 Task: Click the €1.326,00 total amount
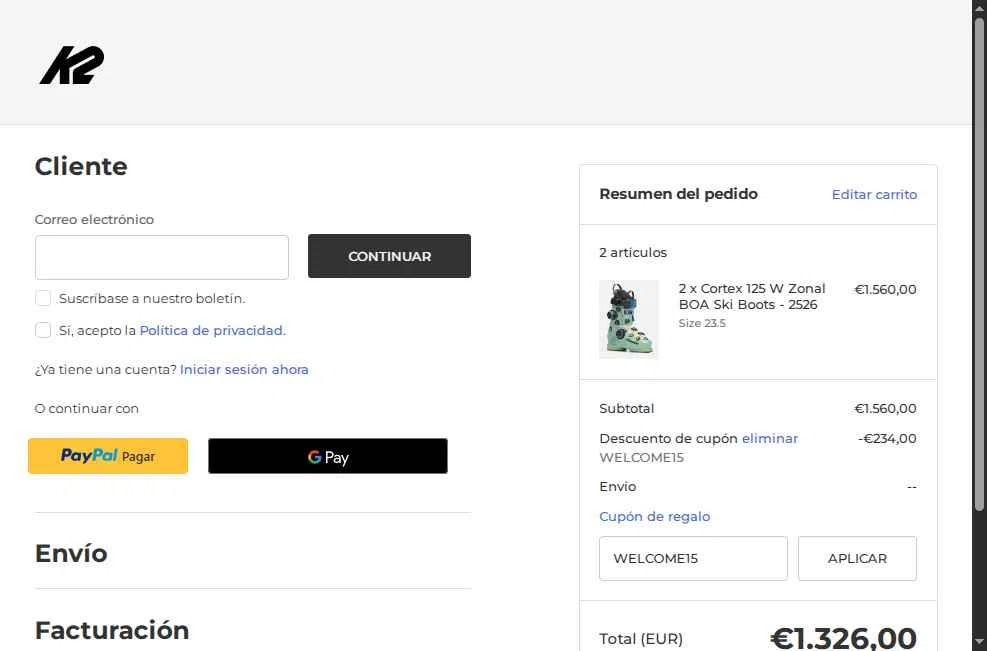843,638
